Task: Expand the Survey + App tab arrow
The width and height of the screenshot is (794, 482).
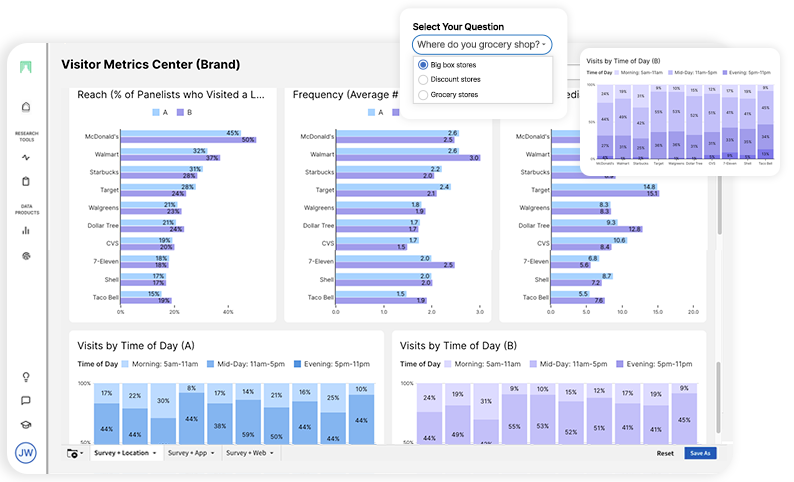Action: pos(213,453)
